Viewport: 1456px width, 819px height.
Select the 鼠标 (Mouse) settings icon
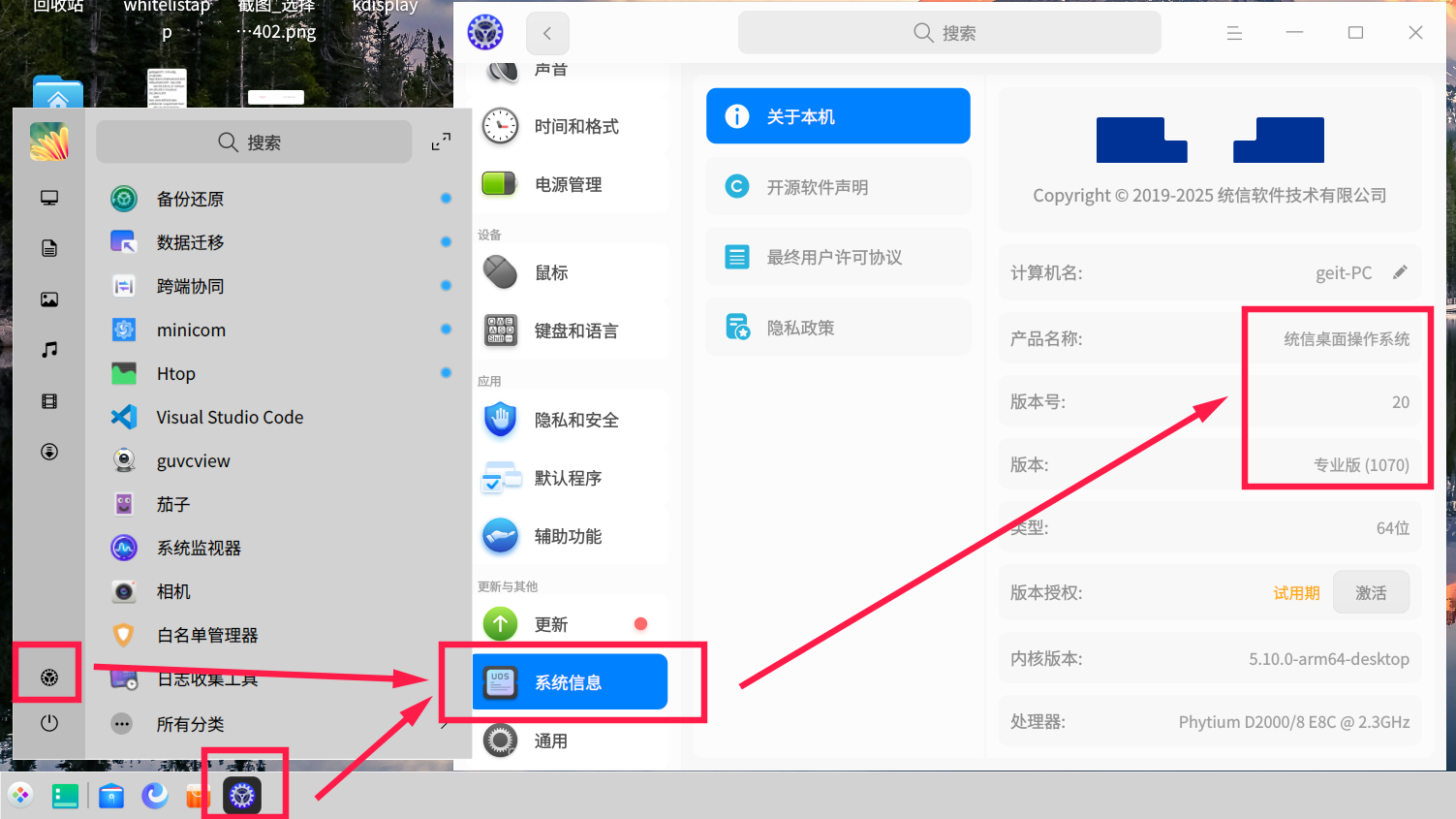[501, 272]
